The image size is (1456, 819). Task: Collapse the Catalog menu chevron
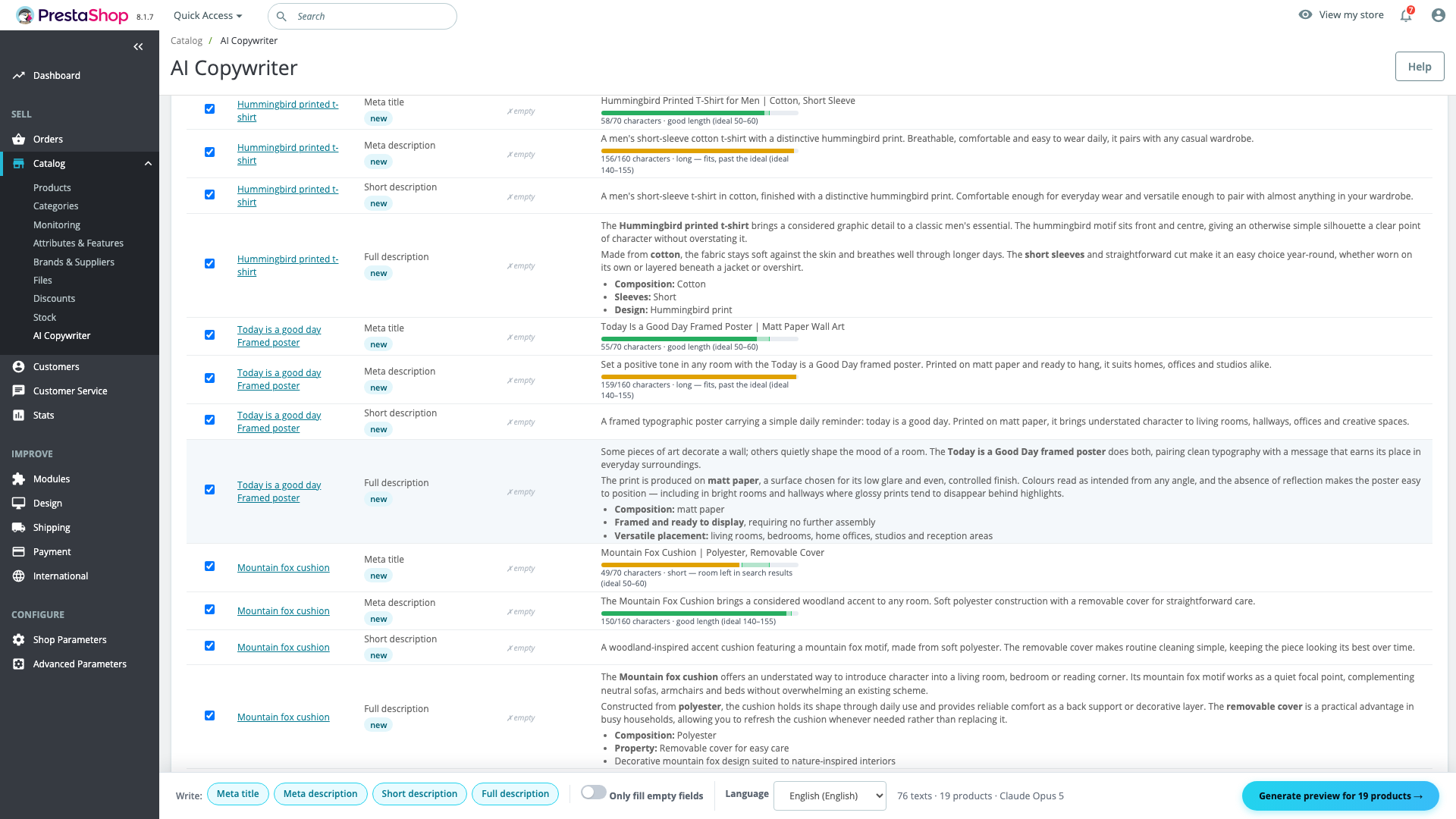(x=148, y=164)
